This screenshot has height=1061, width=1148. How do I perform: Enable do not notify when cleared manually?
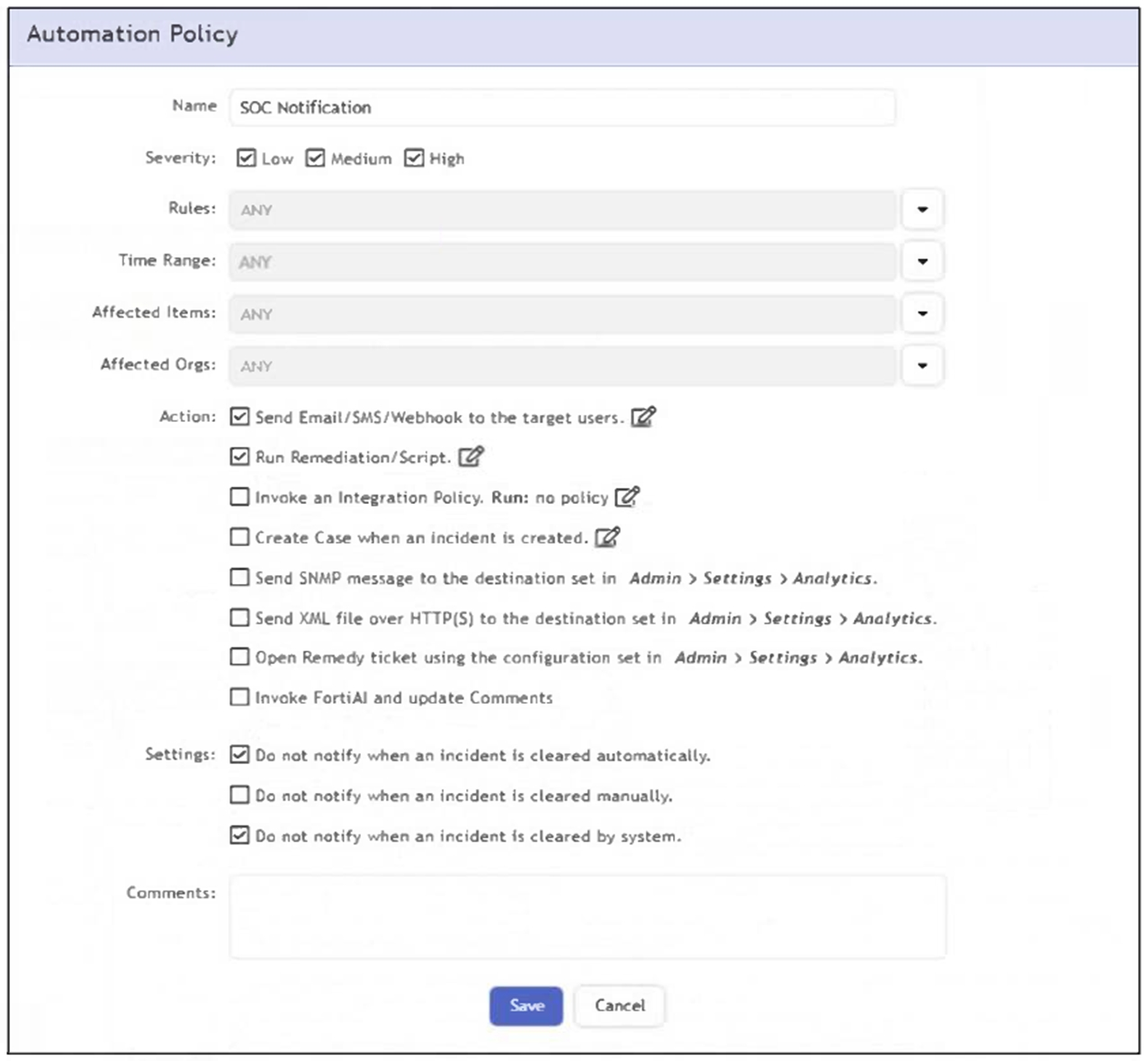coord(239,795)
